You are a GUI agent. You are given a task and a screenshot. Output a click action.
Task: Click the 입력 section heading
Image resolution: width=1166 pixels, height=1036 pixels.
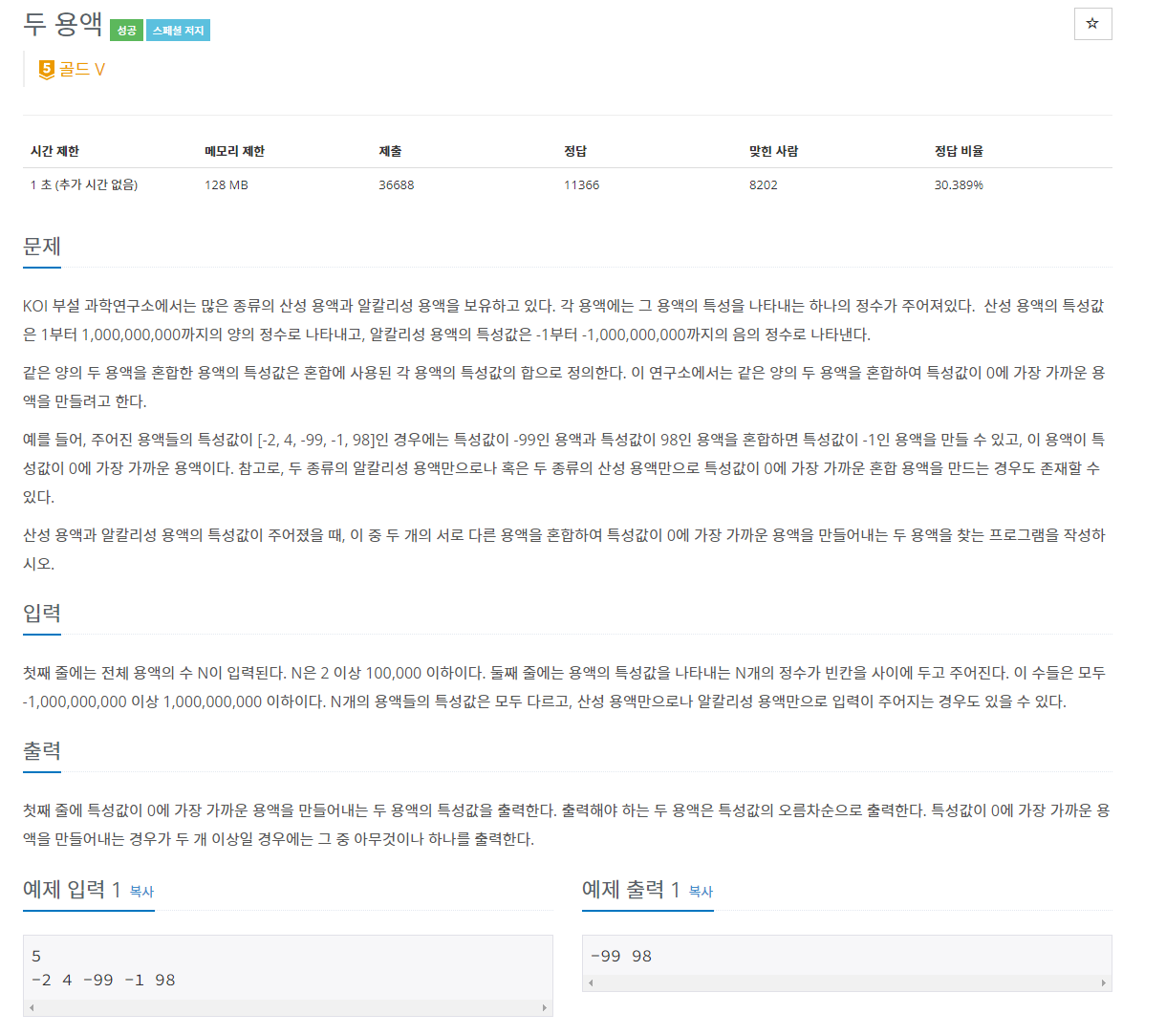click(42, 614)
